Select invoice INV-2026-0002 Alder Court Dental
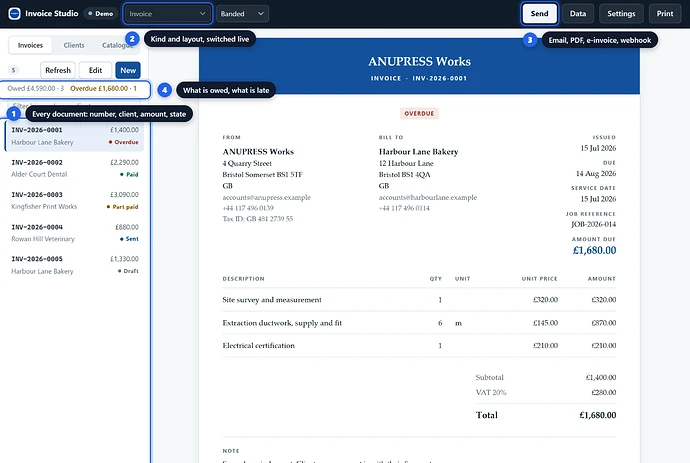The image size is (690, 463). 74,168
